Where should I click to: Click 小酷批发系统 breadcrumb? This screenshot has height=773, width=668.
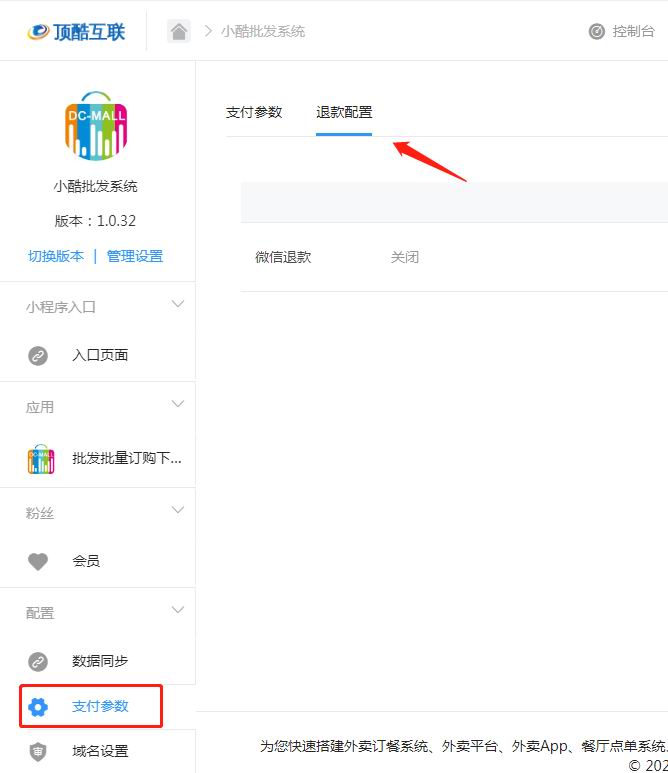pyautogui.click(x=263, y=32)
